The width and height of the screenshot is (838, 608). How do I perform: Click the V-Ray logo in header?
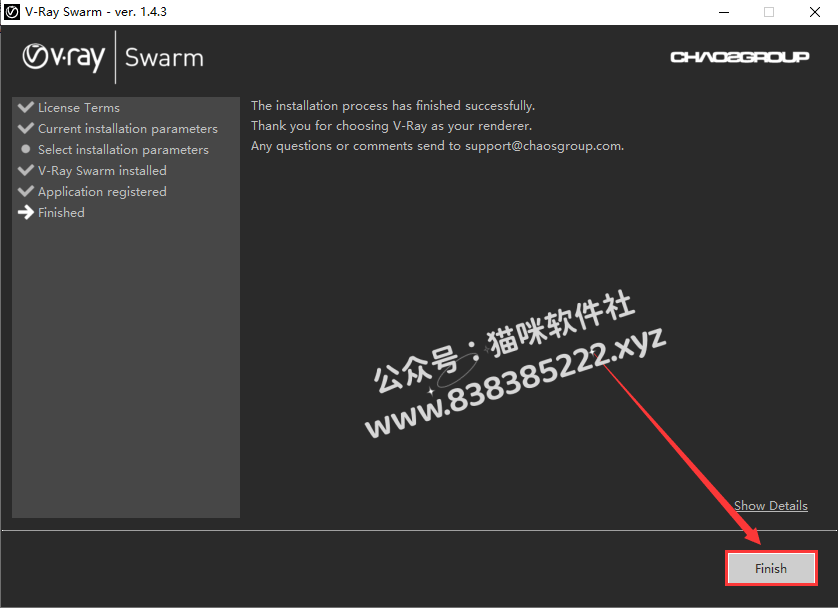[x=64, y=58]
